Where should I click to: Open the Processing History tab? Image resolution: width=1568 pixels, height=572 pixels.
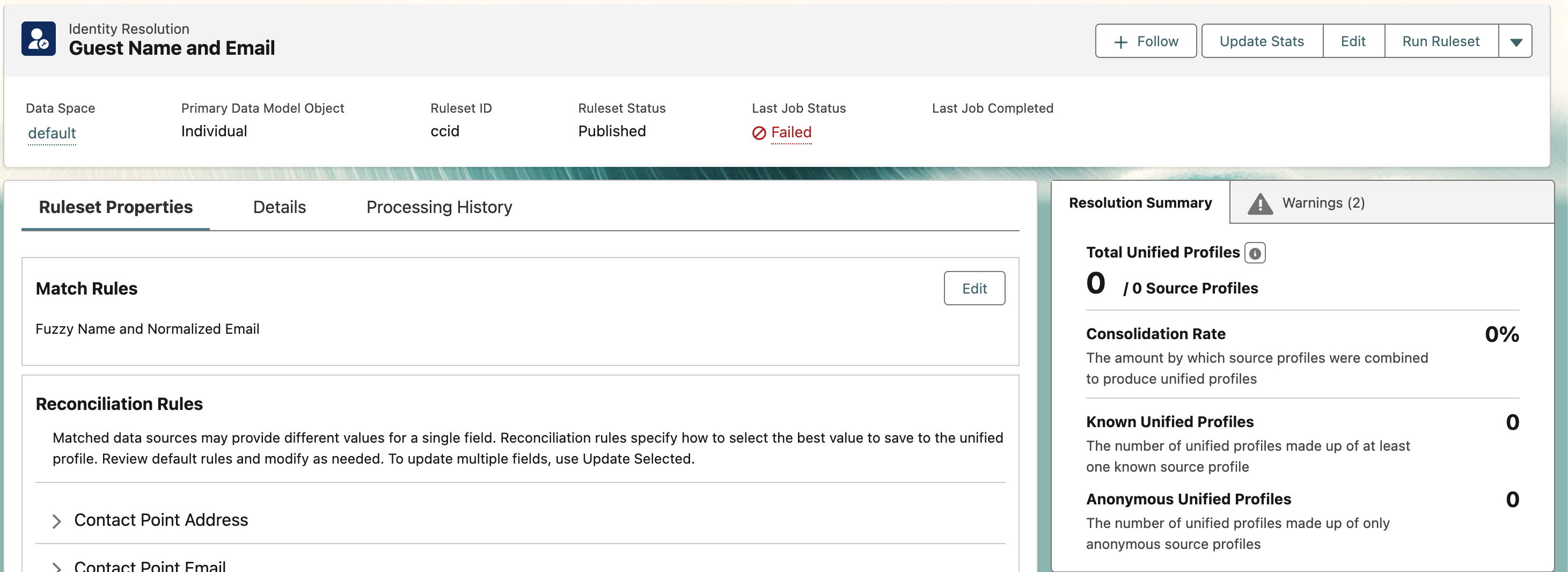(439, 207)
